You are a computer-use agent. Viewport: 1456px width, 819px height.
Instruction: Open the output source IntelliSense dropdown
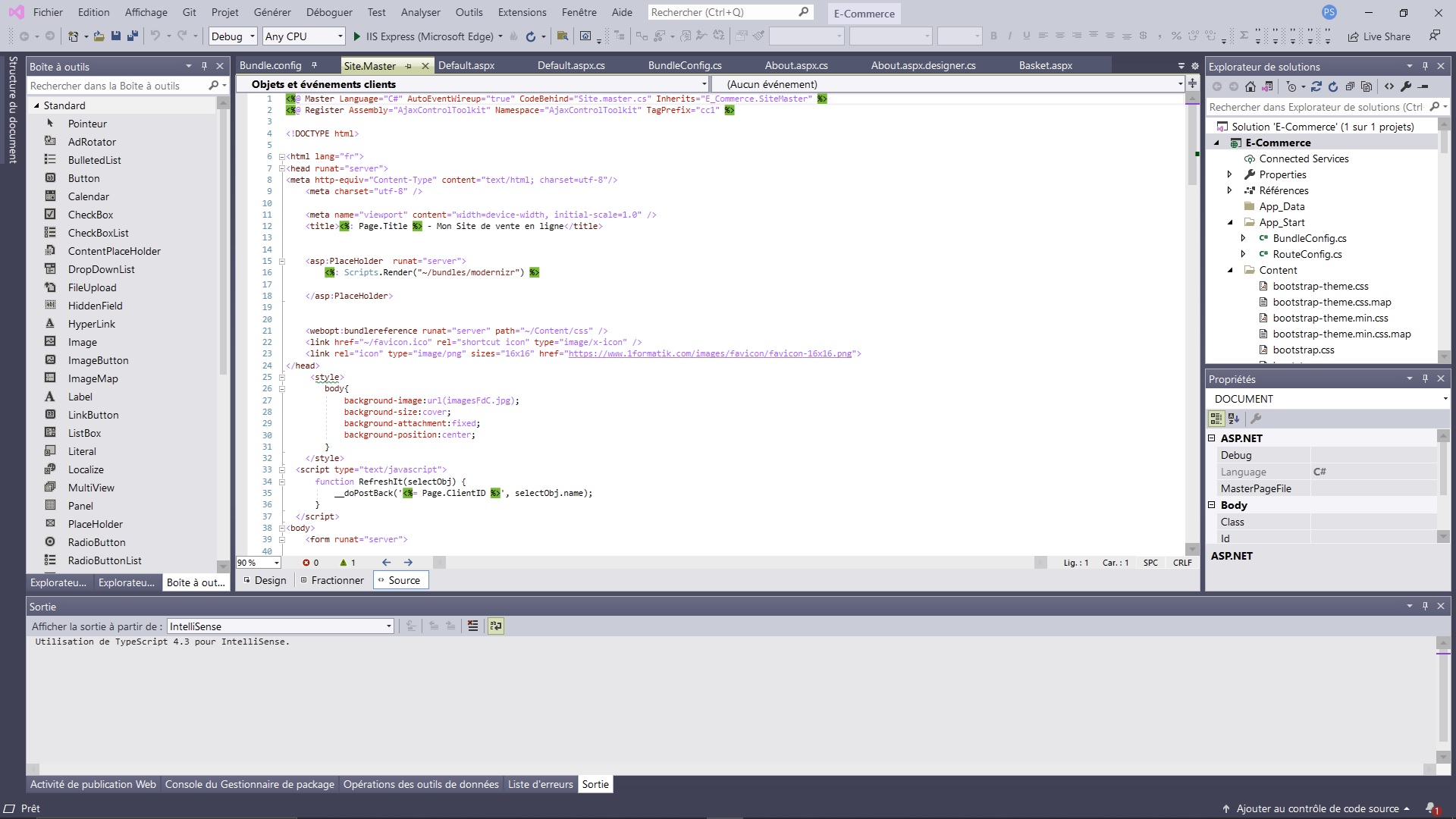click(x=280, y=626)
